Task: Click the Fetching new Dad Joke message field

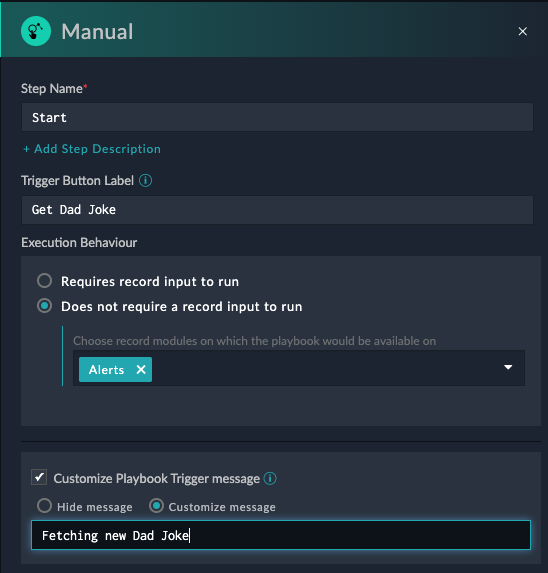Action: coord(281,535)
